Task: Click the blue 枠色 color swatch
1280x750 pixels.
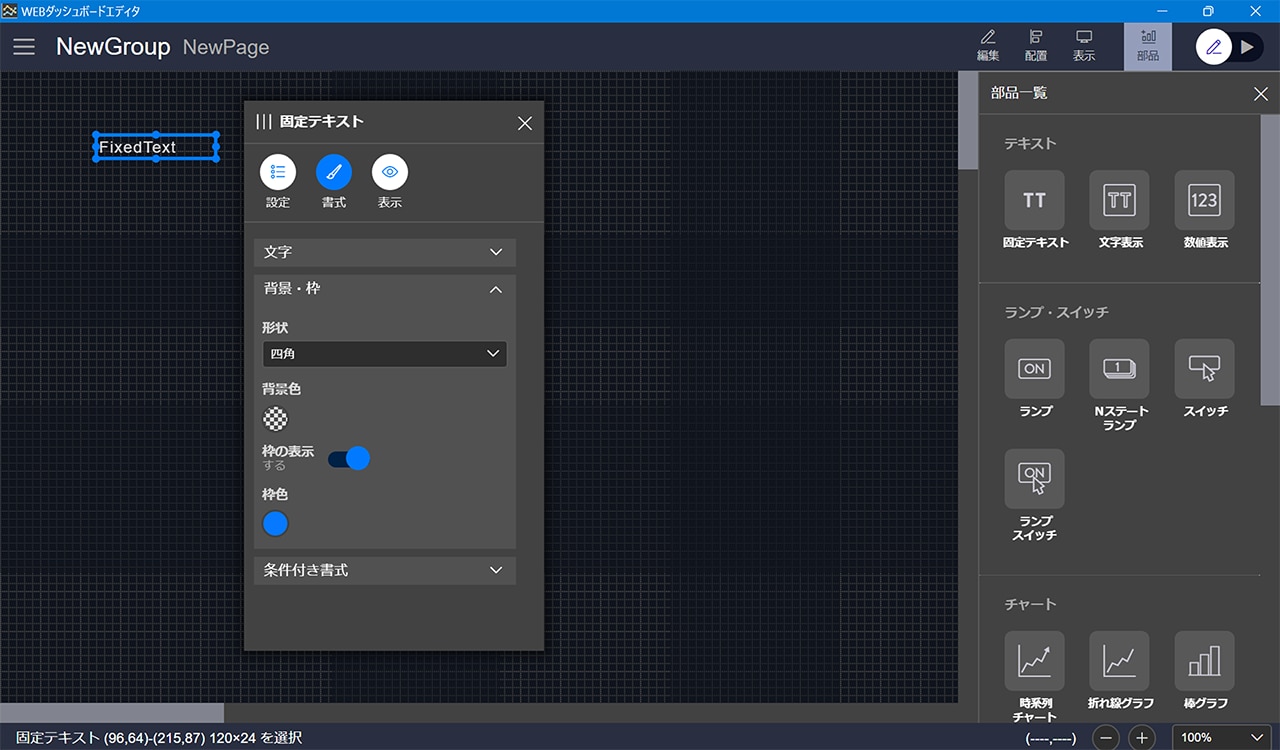Action: click(x=275, y=523)
